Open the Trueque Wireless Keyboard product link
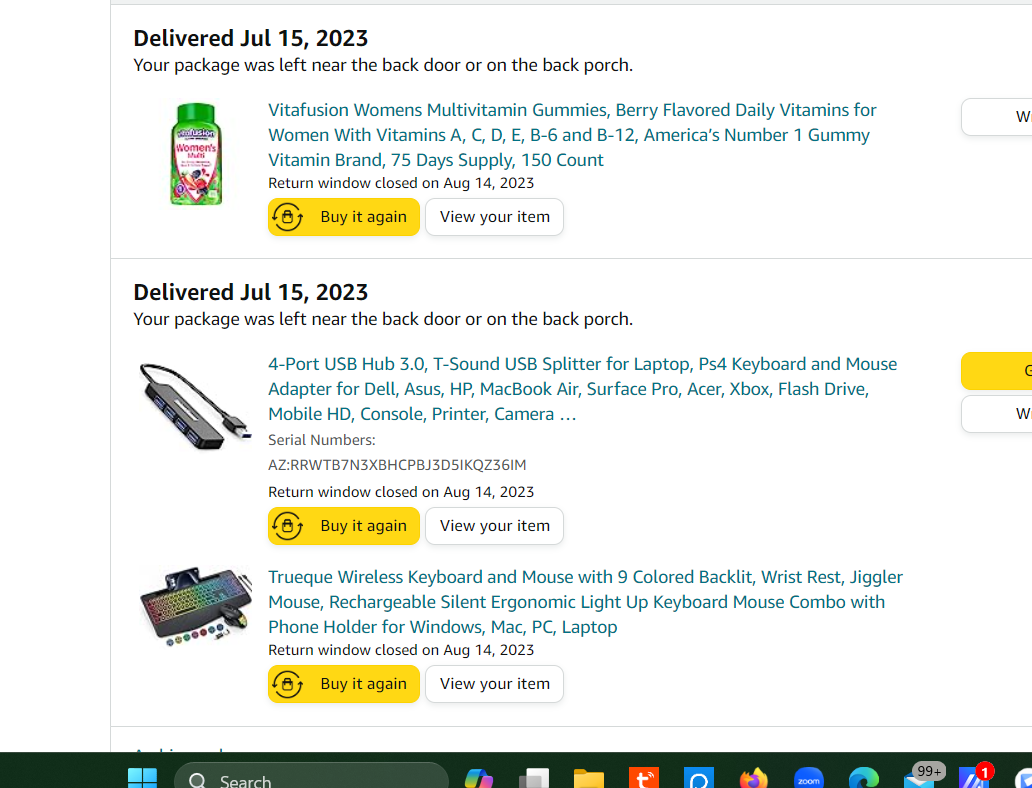The image size is (1032, 788). click(585, 602)
